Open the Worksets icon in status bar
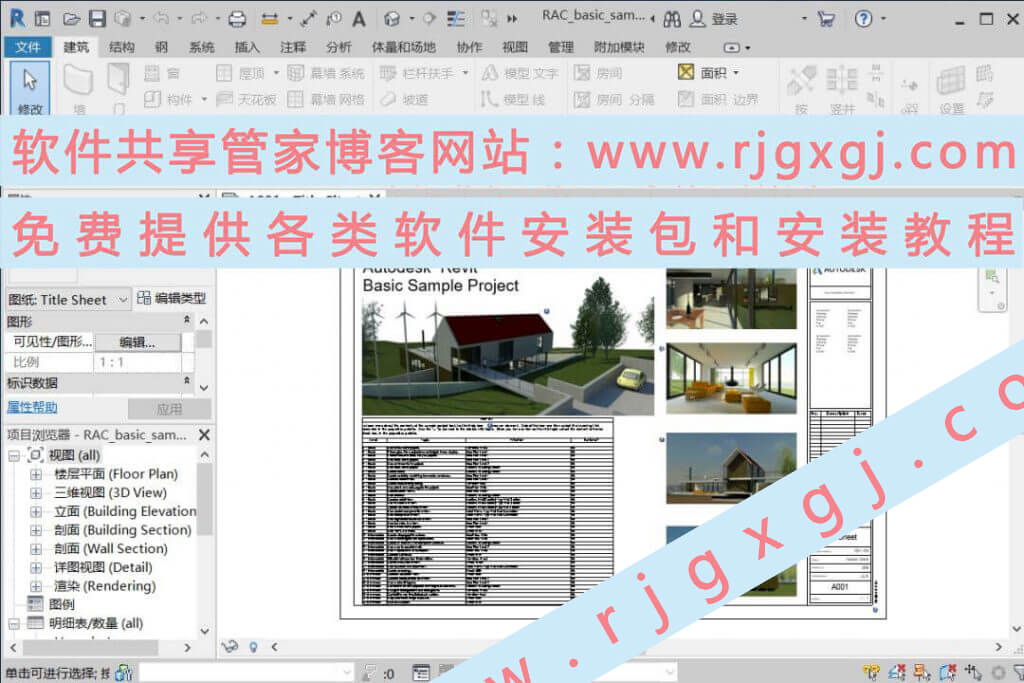The height and width of the screenshot is (683, 1024). tap(123, 672)
